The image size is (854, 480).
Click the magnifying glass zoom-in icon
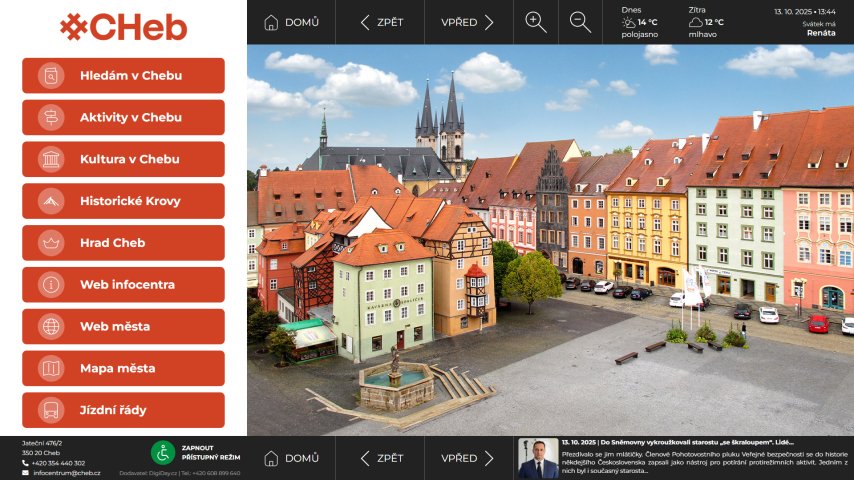point(536,22)
